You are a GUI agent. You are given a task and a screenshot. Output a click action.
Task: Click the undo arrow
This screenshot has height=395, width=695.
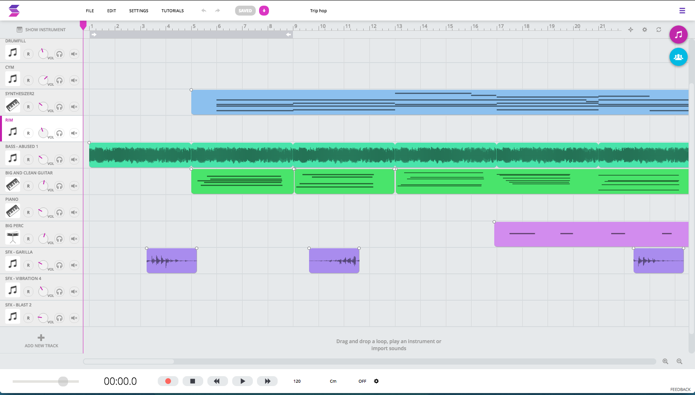pyautogui.click(x=203, y=11)
